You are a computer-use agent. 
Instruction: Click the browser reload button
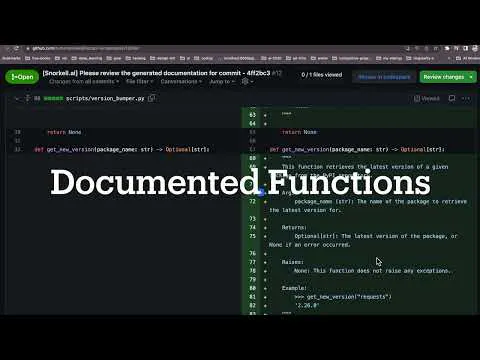16,49
